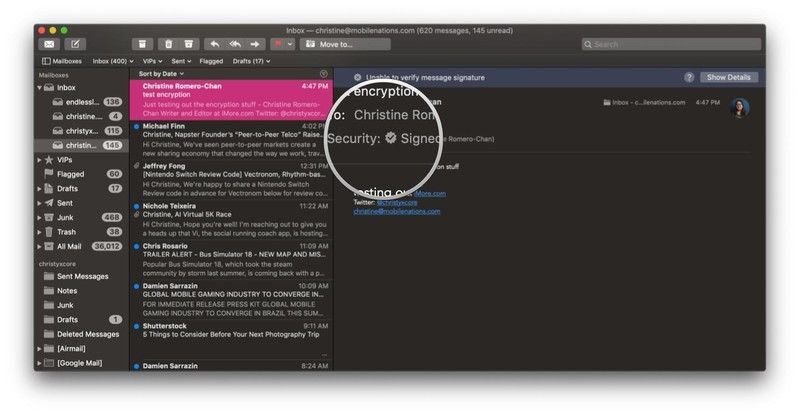
Task: Open Drafts (17) favorites dropdown
Action: coord(251,61)
